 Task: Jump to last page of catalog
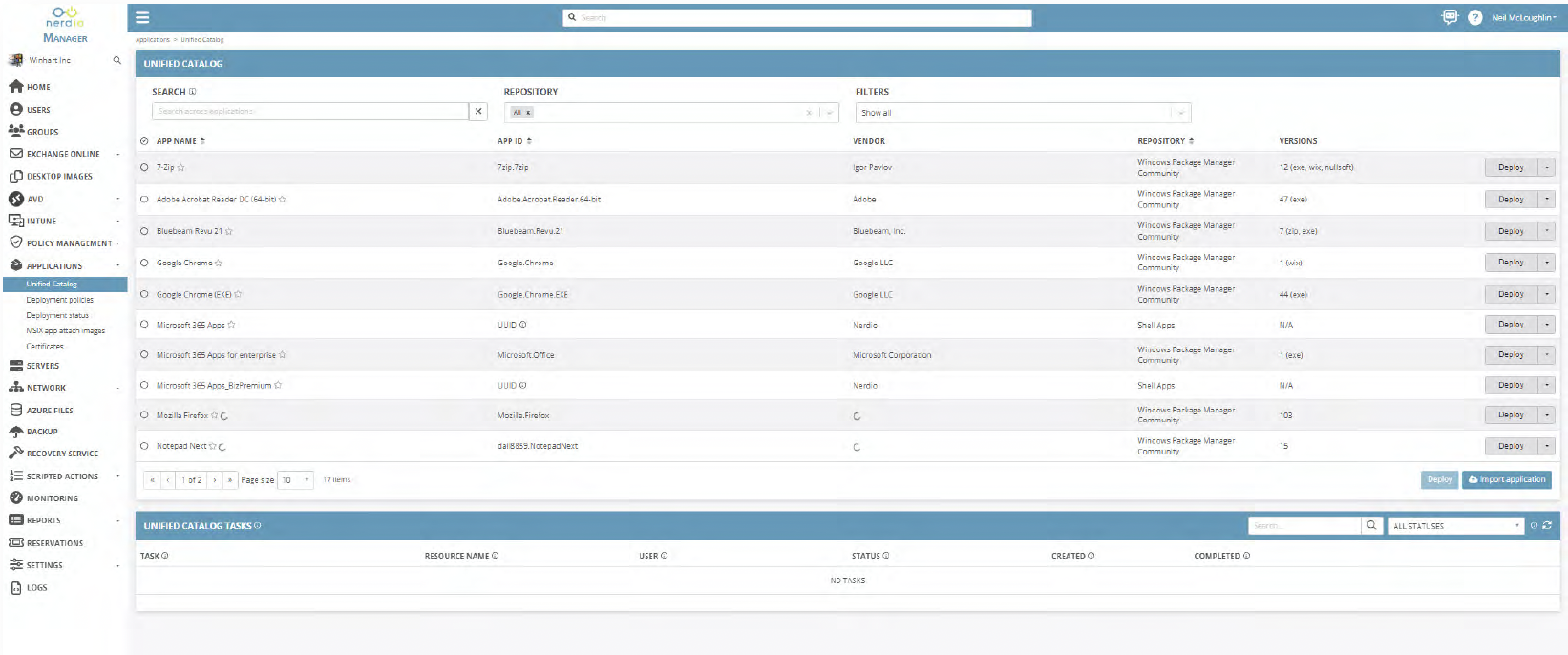click(x=230, y=479)
